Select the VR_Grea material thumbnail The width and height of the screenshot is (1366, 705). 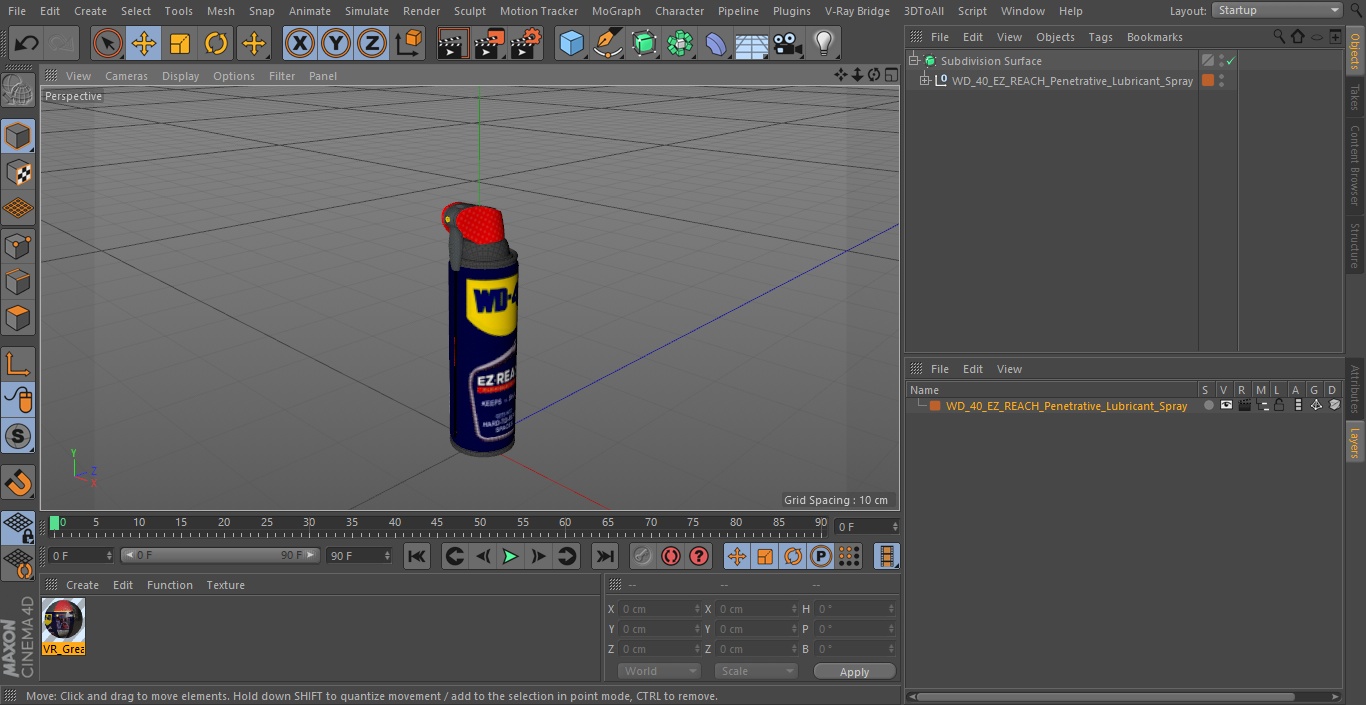point(63,627)
